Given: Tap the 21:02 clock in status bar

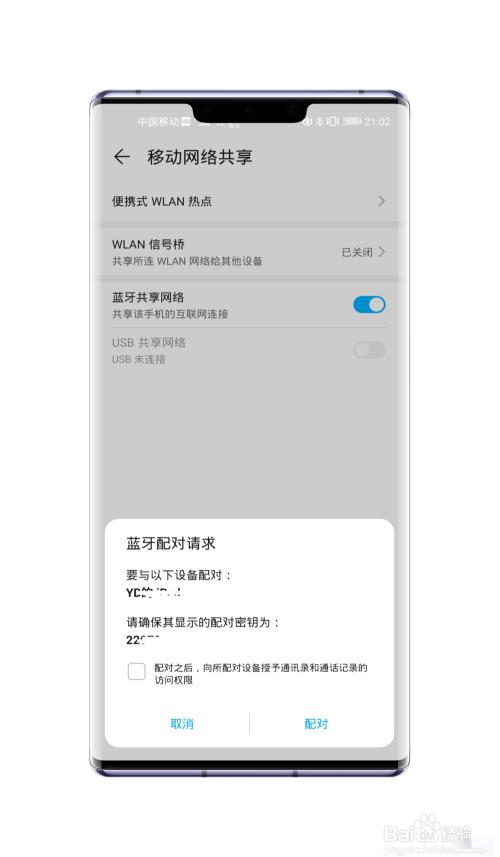Looking at the screenshot, I should [x=378, y=121].
